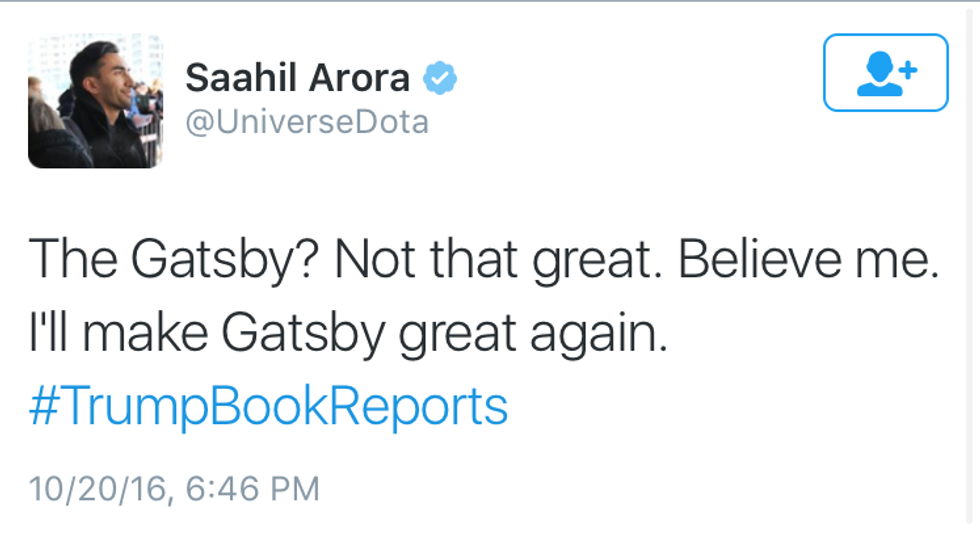Open the #TrumpBookReports hashtag

click(268, 408)
